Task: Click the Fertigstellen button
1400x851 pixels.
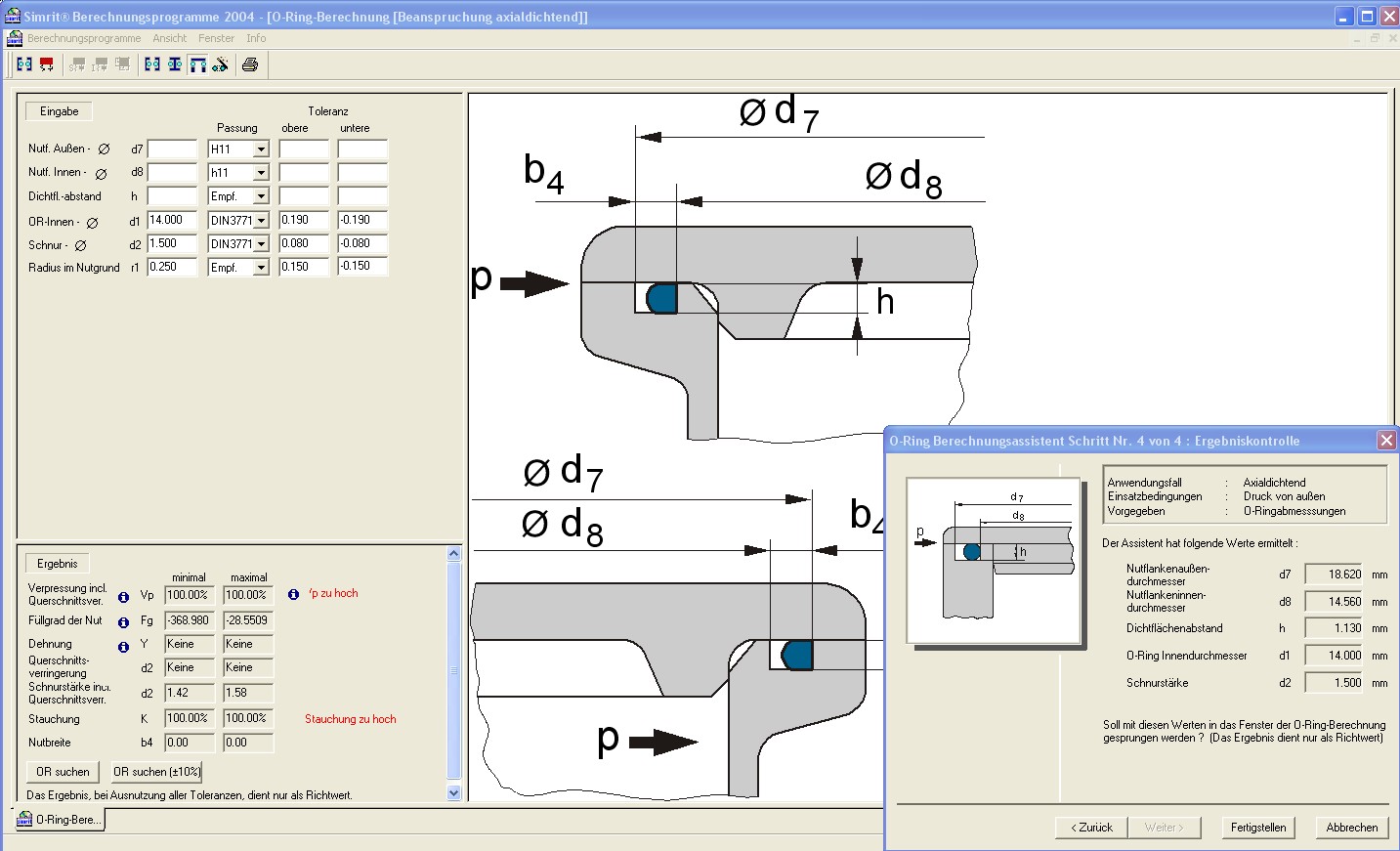Action: tap(1258, 828)
